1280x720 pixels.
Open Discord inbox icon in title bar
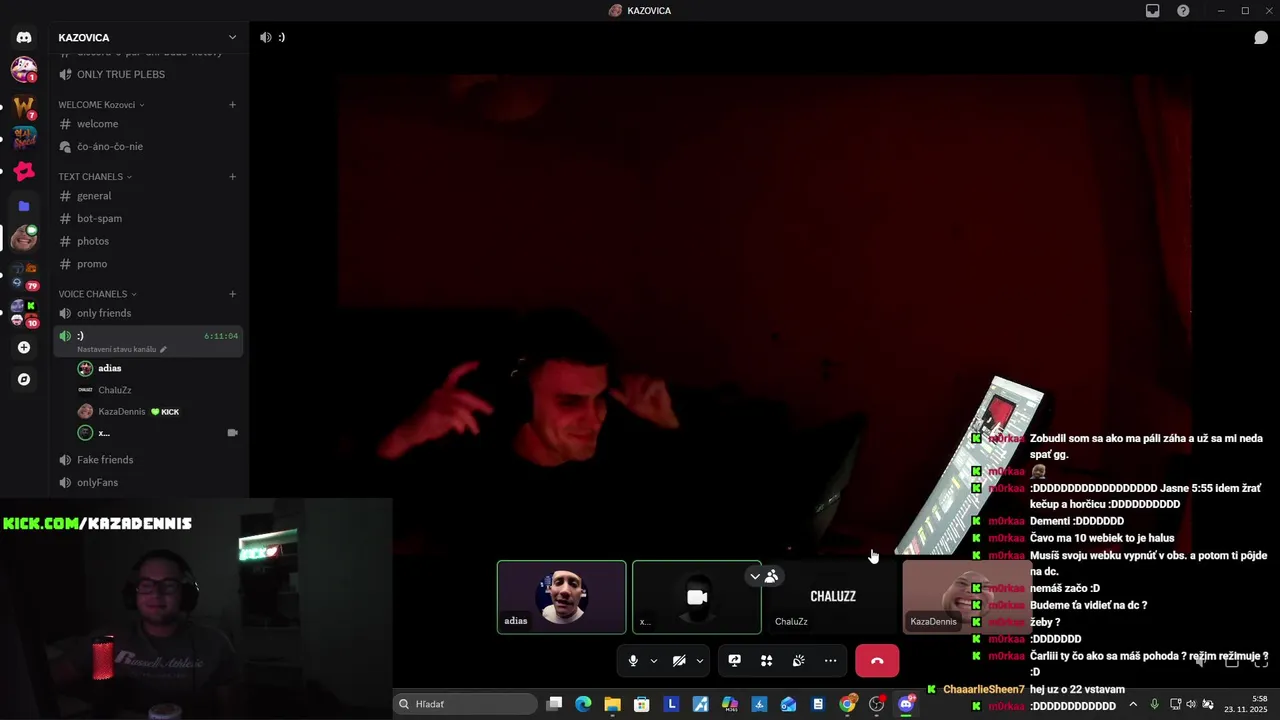pyautogui.click(x=1153, y=11)
